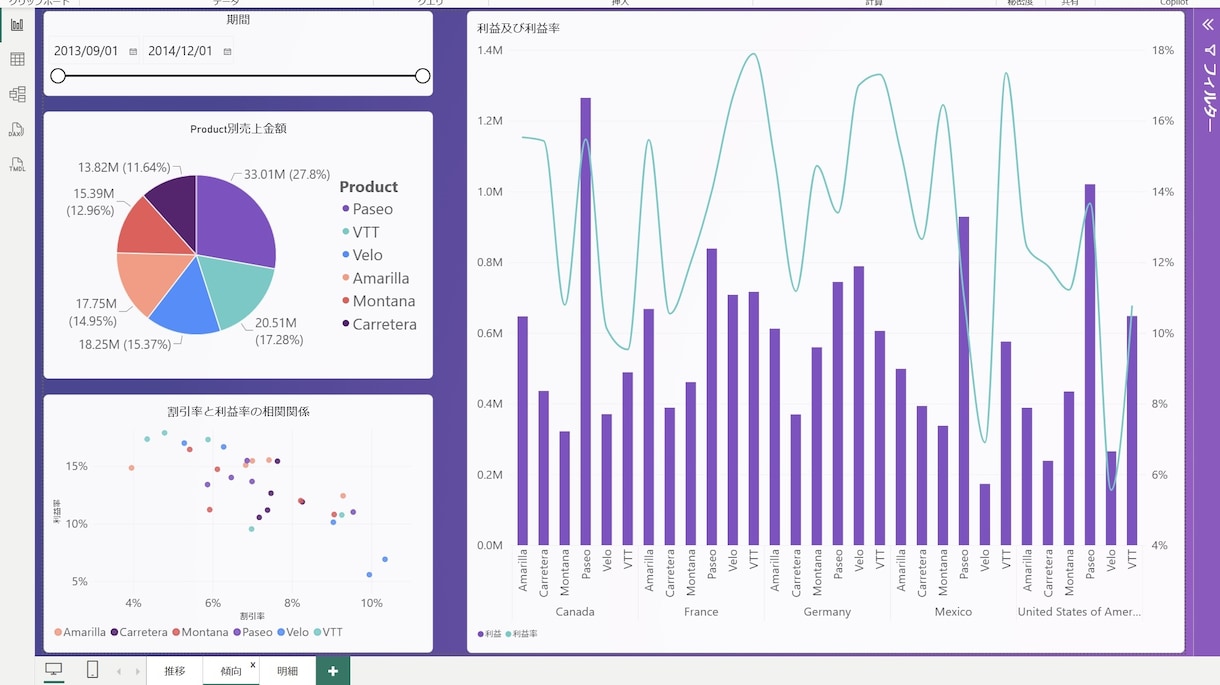1220x685 pixels.
Task: Select Amarilla in the pie chart Product legend
Action: [x=375, y=278]
